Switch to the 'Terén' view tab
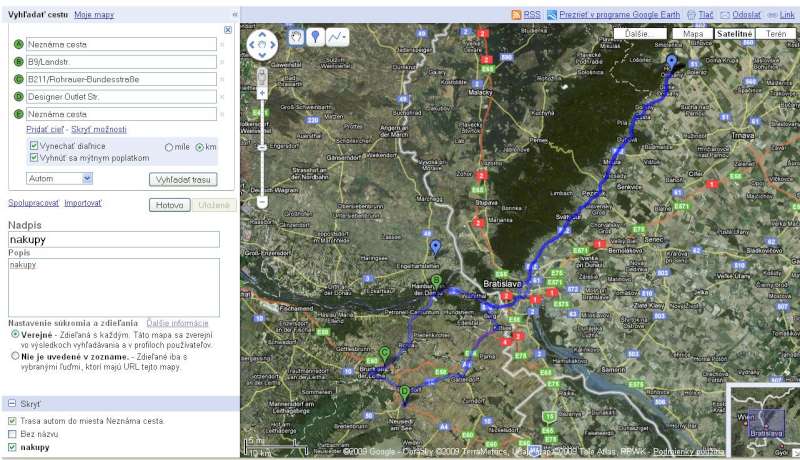This screenshot has width=800, height=460. (x=774, y=33)
